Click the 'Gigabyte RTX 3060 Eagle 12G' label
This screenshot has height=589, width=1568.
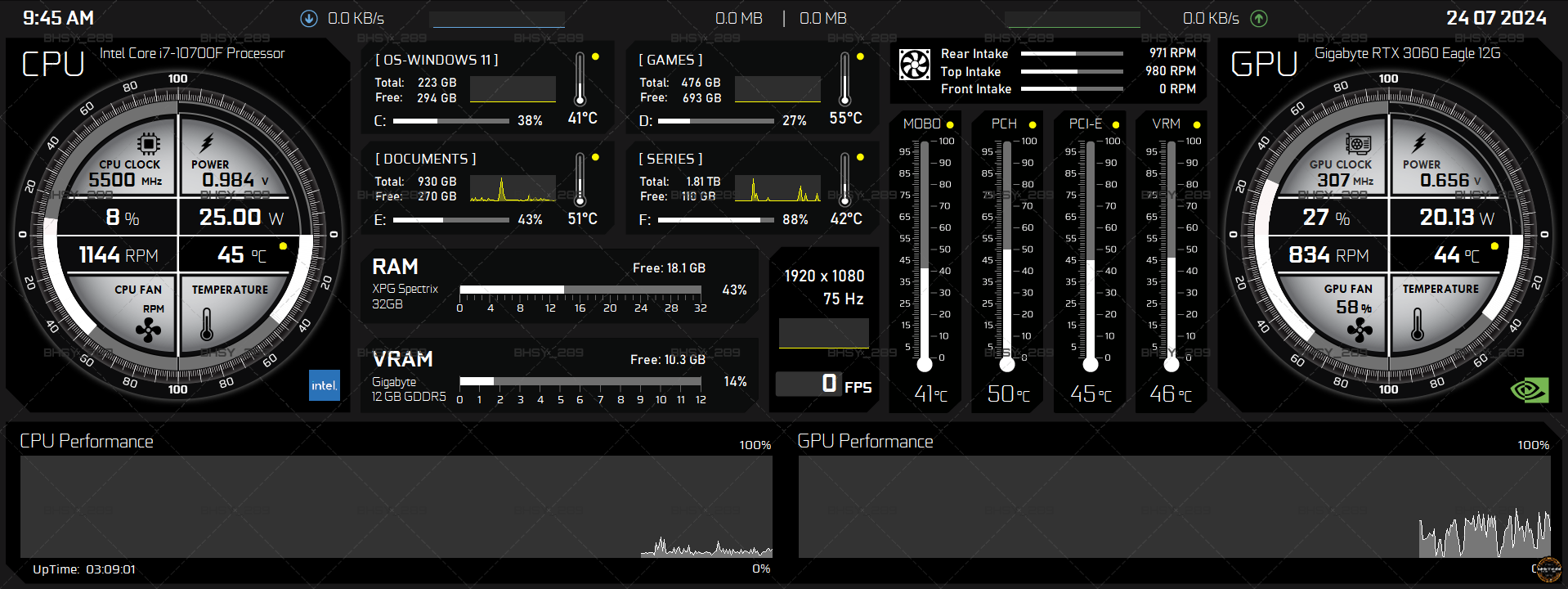coord(1408,53)
